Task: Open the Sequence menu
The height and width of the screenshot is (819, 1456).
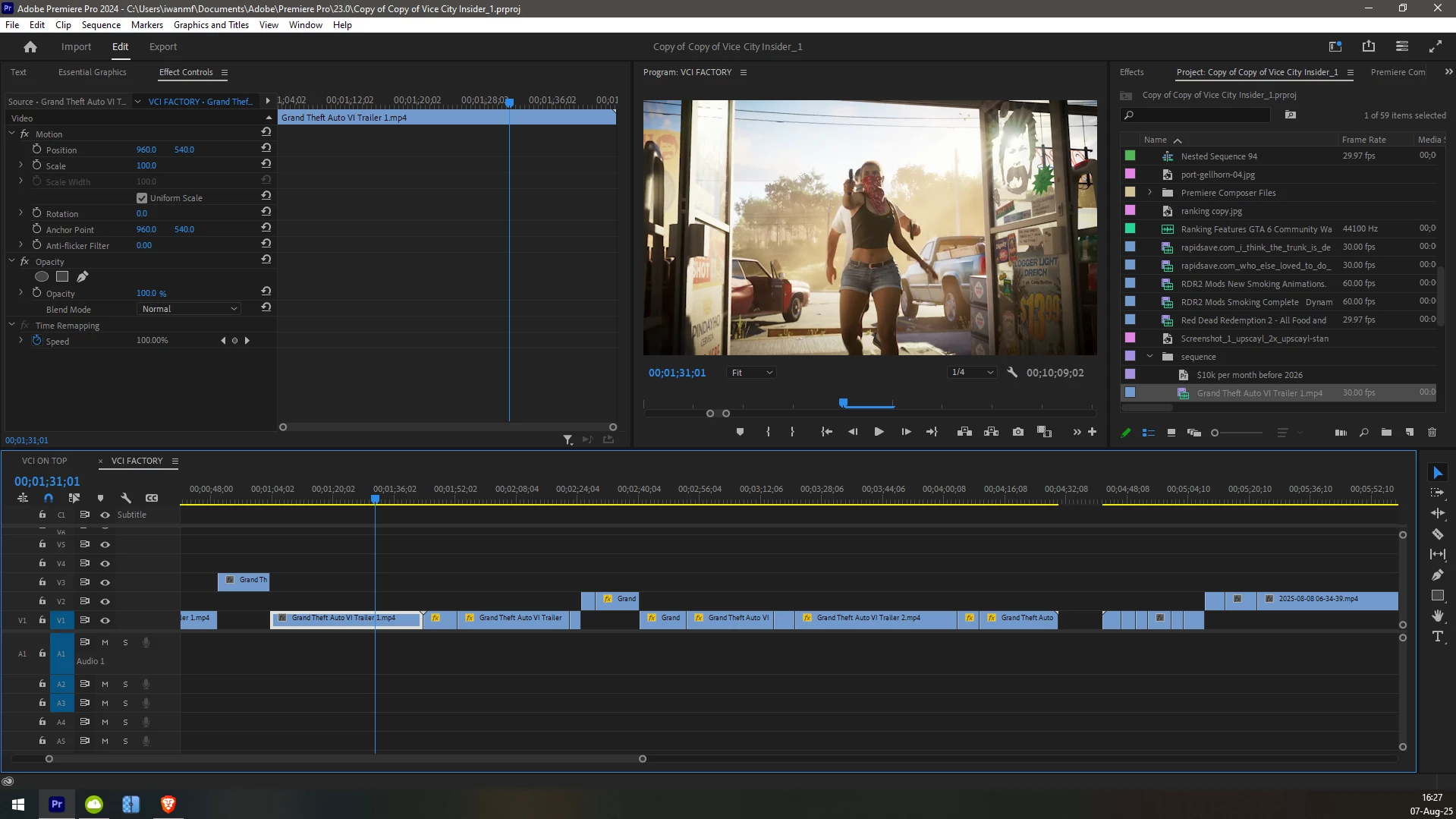Action: tap(101, 25)
